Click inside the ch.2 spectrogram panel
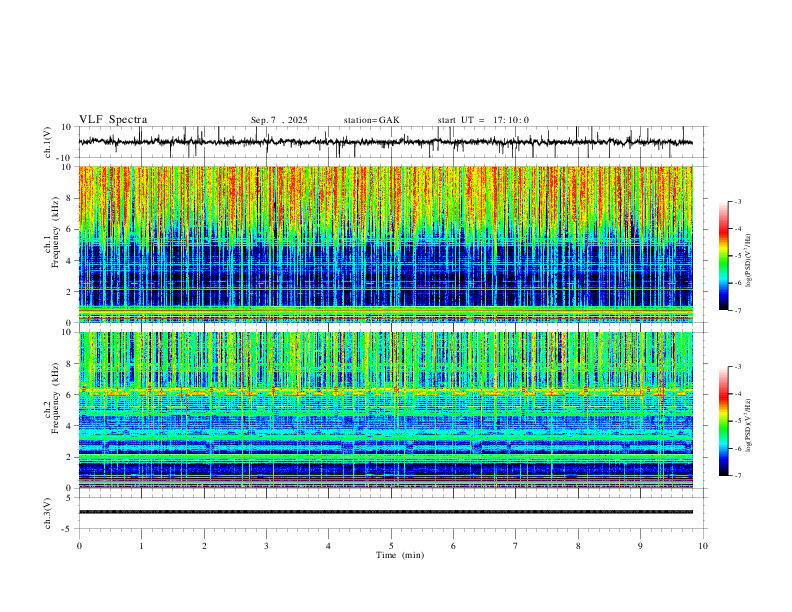Screen dimensions: 792x612 pyautogui.click(x=385, y=410)
